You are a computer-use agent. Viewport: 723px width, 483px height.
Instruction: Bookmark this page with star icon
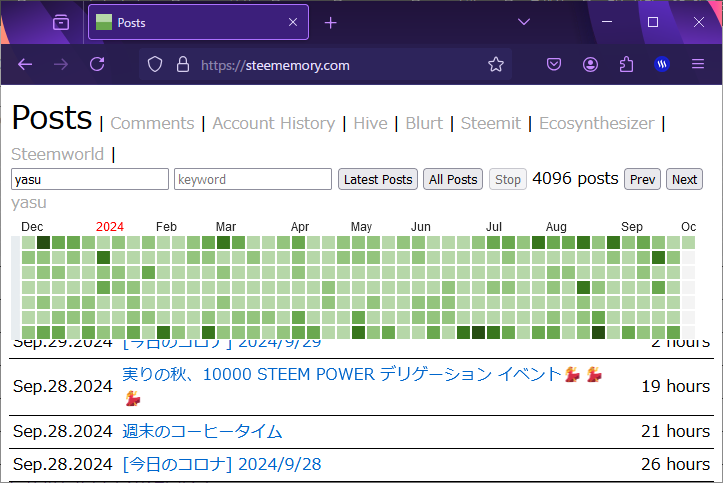pos(496,65)
